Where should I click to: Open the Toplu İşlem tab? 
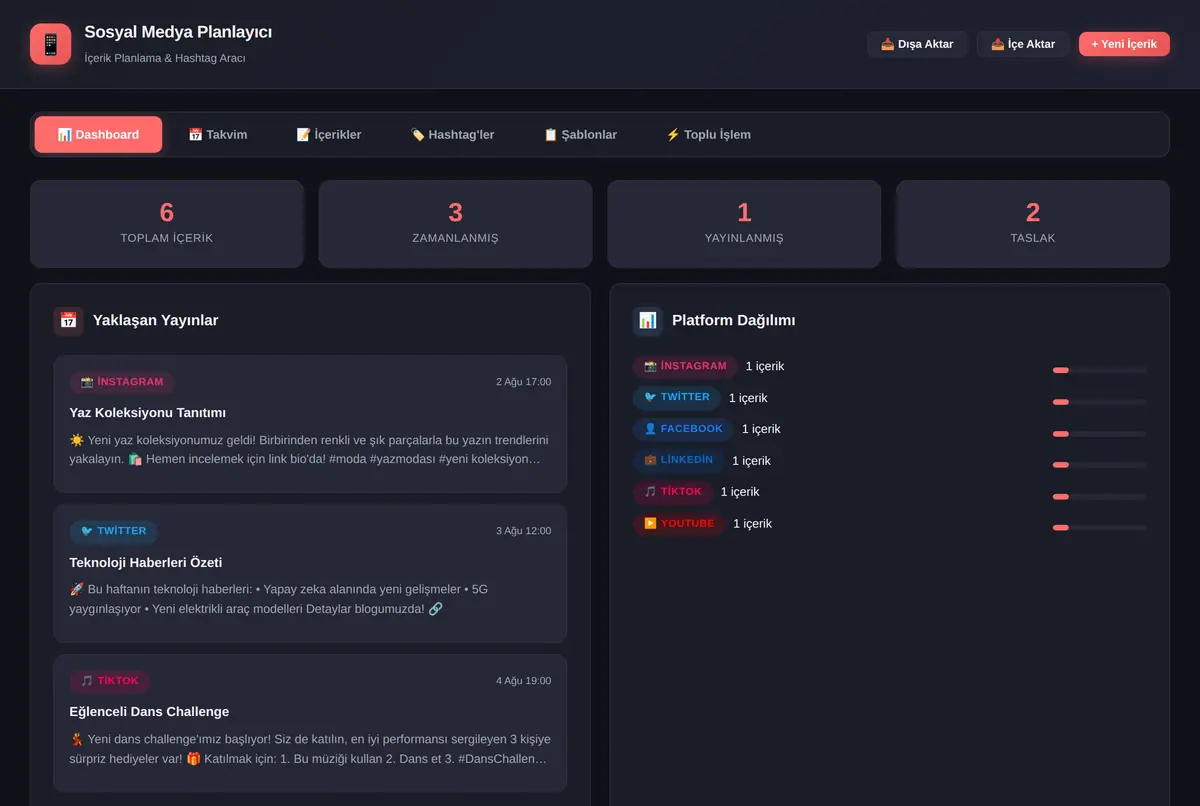708,135
